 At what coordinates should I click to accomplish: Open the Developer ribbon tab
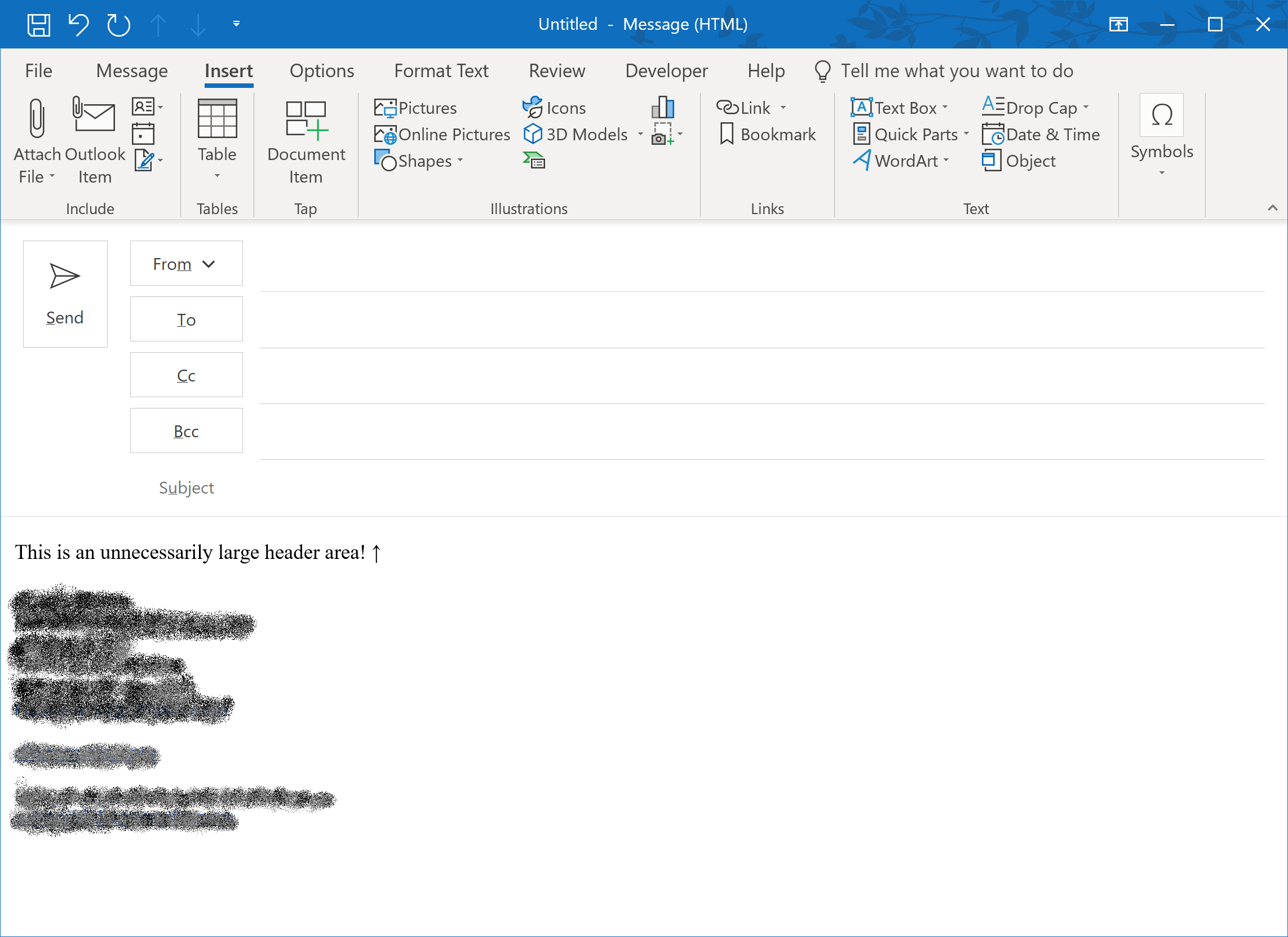click(x=666, y=71)
